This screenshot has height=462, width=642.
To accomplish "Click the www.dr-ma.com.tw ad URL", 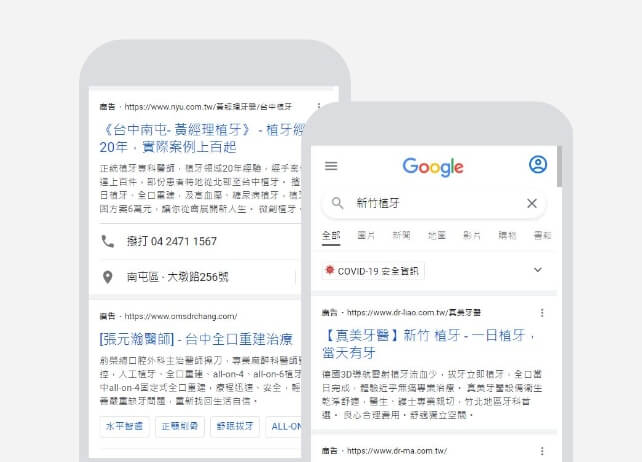I will point(397,451).
